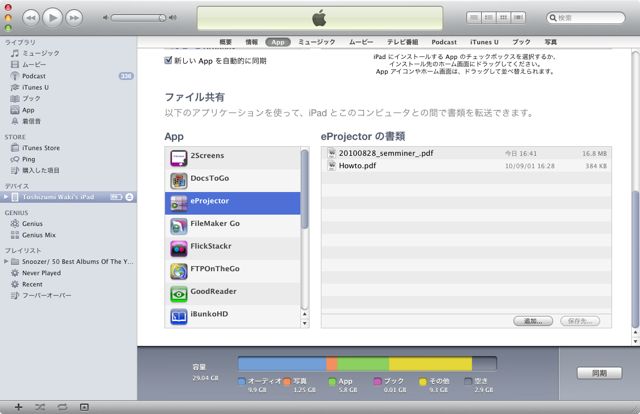Viewport: 640px width, 414px height.
Task: Click in the search field
Action: pos(586,18)
